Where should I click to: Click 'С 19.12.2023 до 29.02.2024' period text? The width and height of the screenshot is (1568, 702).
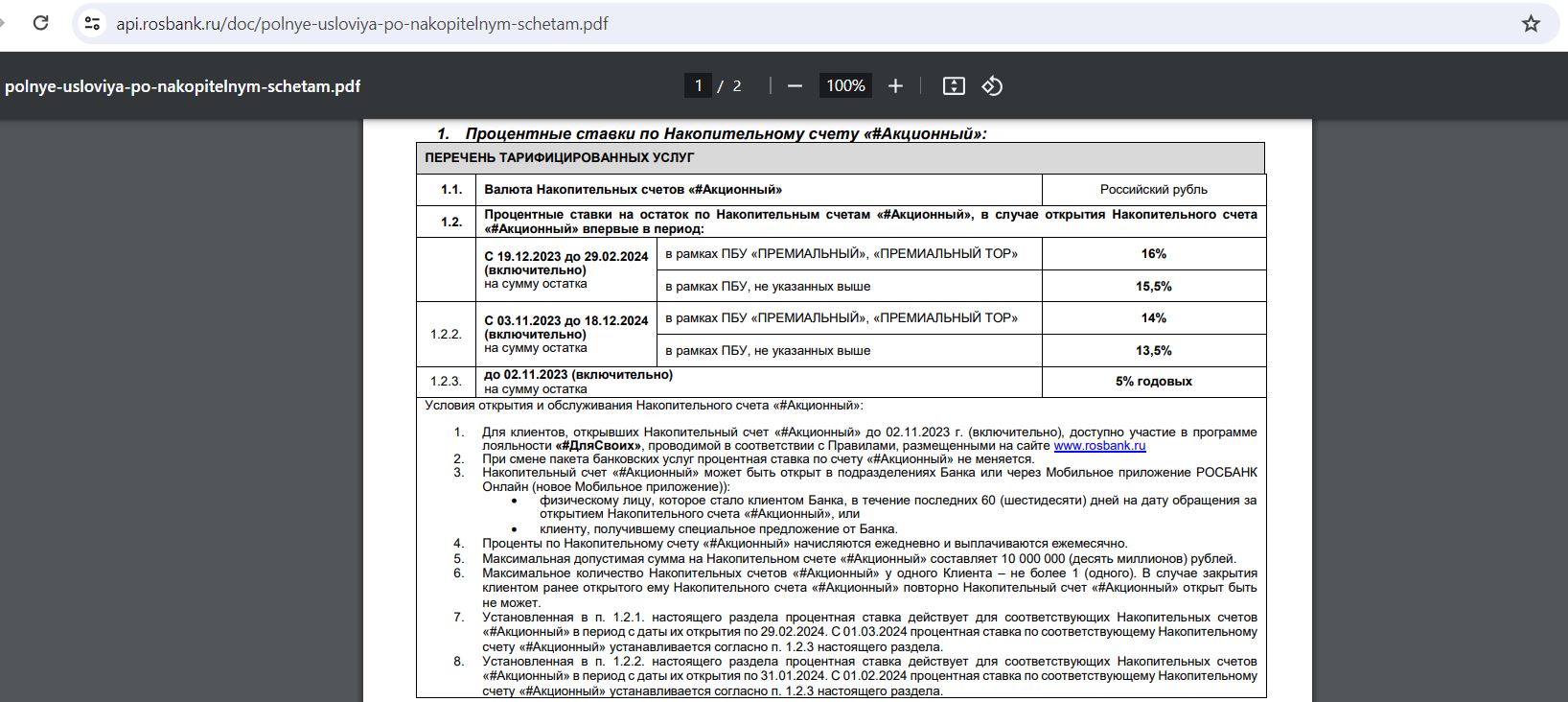coord(566,257)
